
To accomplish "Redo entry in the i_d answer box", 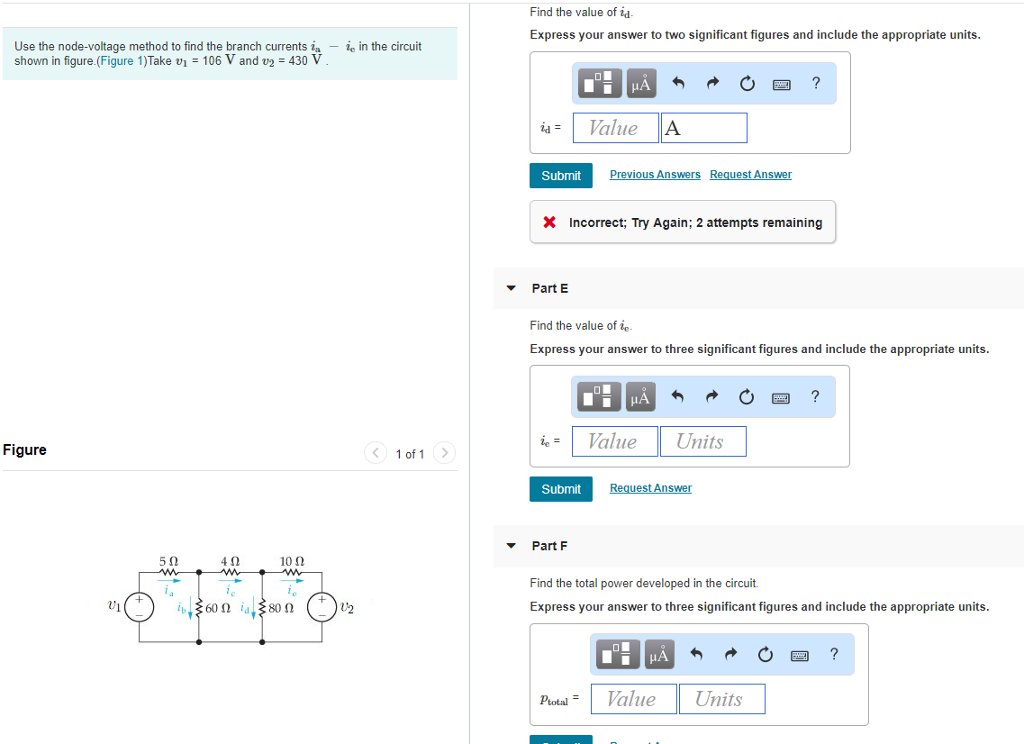I will (716, 83).
